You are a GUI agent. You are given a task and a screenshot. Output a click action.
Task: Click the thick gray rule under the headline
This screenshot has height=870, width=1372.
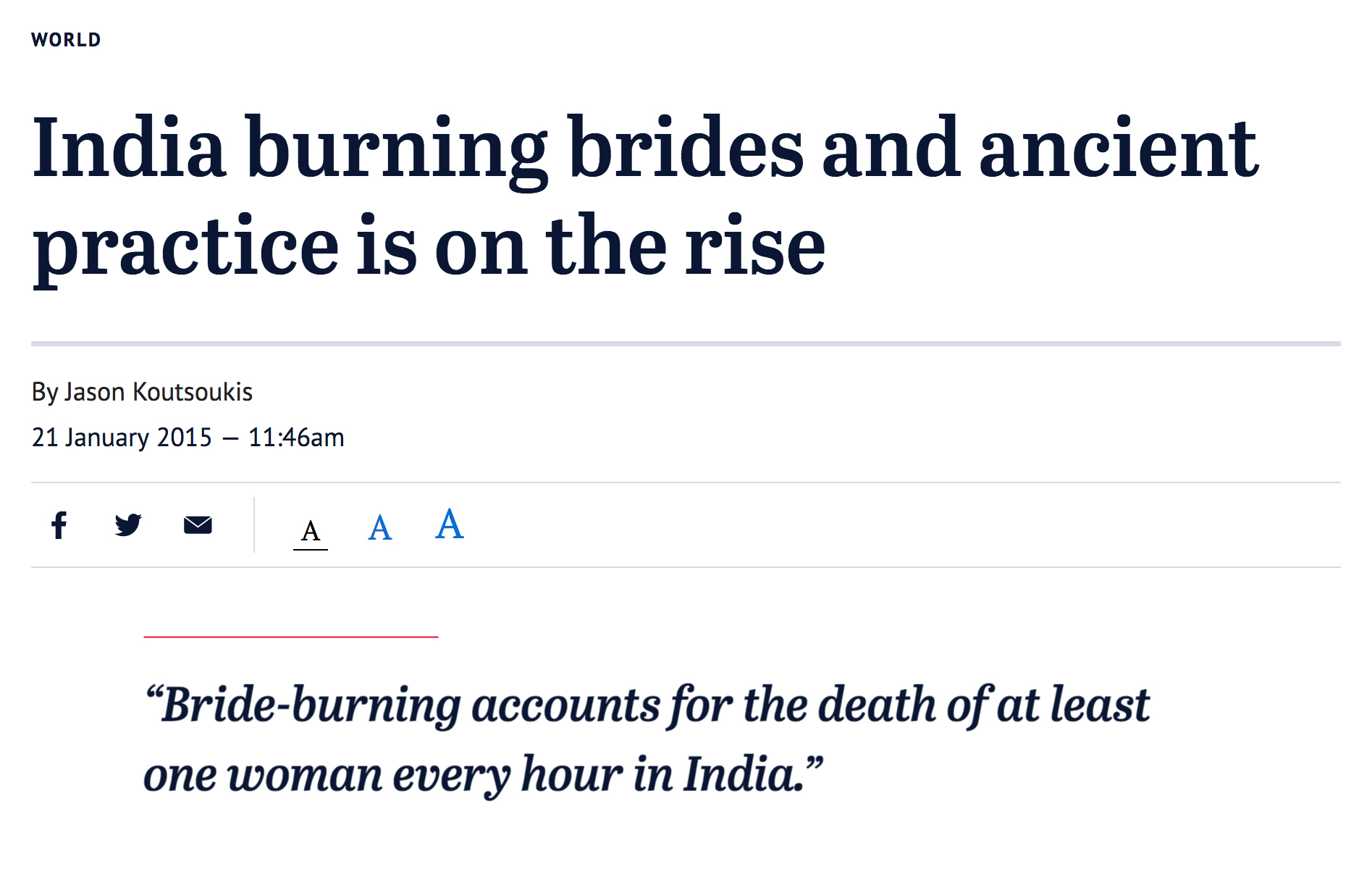[x=685, y=343]
